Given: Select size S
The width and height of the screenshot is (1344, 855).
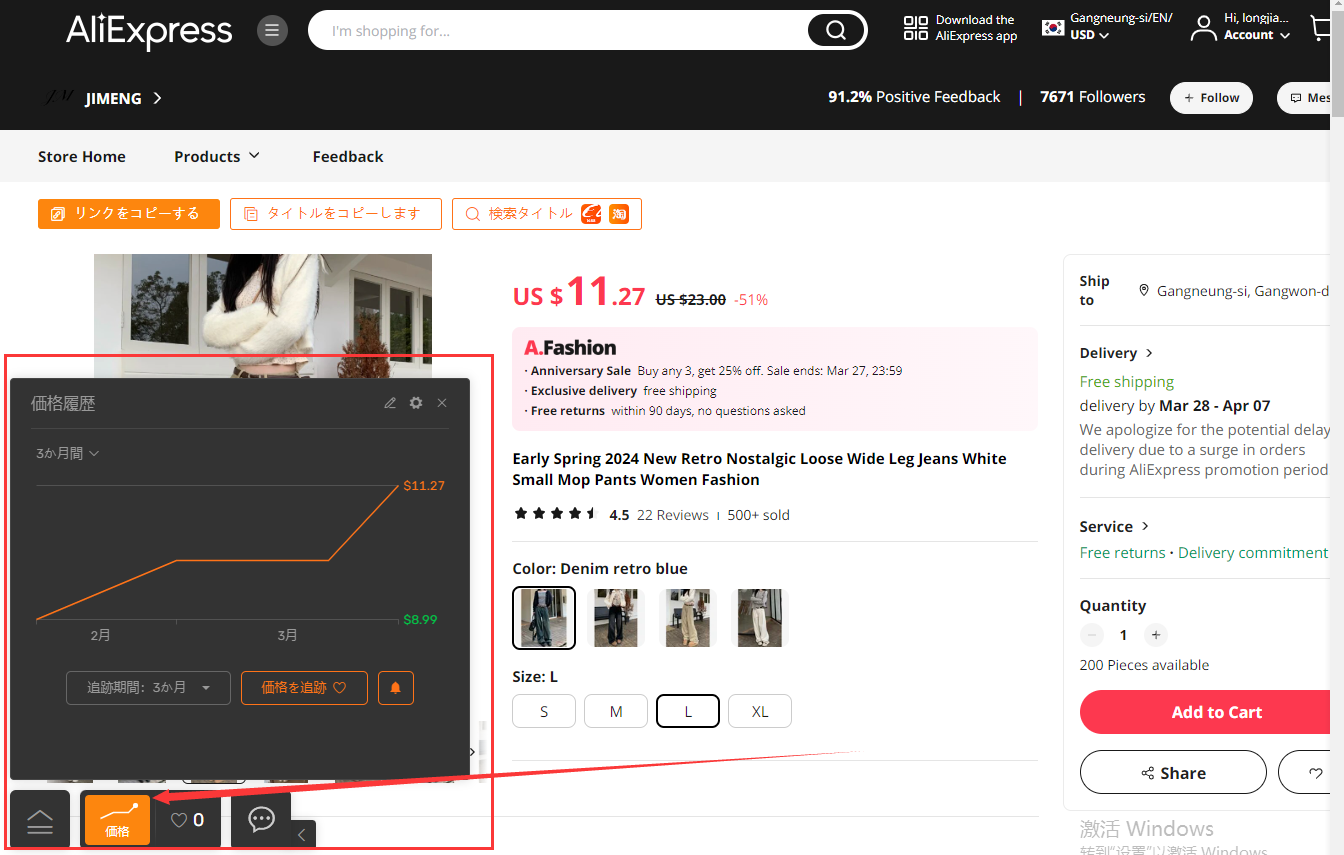Looking at the screenshot, I should point(544,711).
